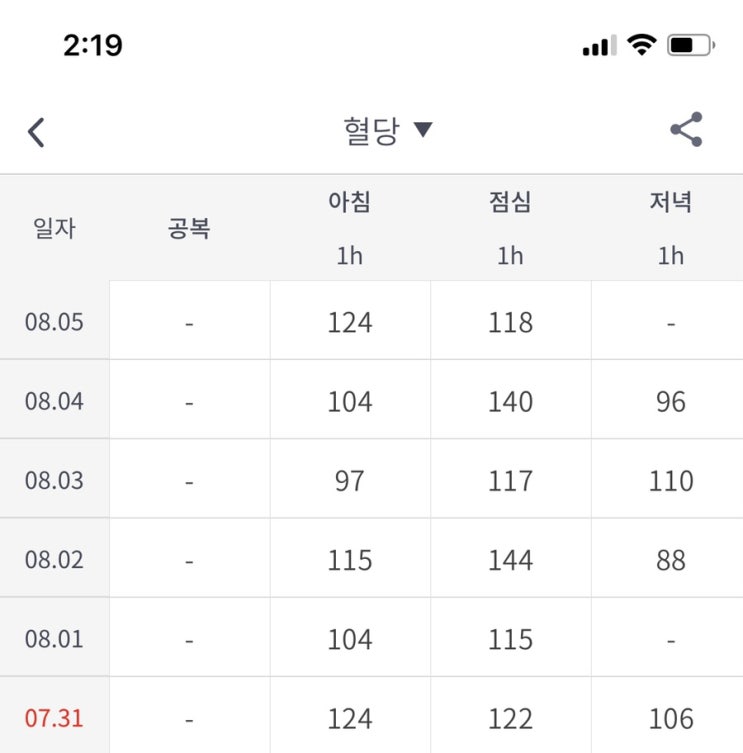Tap the cellular signal bars icon
The width and height of the screenshot is (743, 753).
pyautogui.click(x=599, y=46)
